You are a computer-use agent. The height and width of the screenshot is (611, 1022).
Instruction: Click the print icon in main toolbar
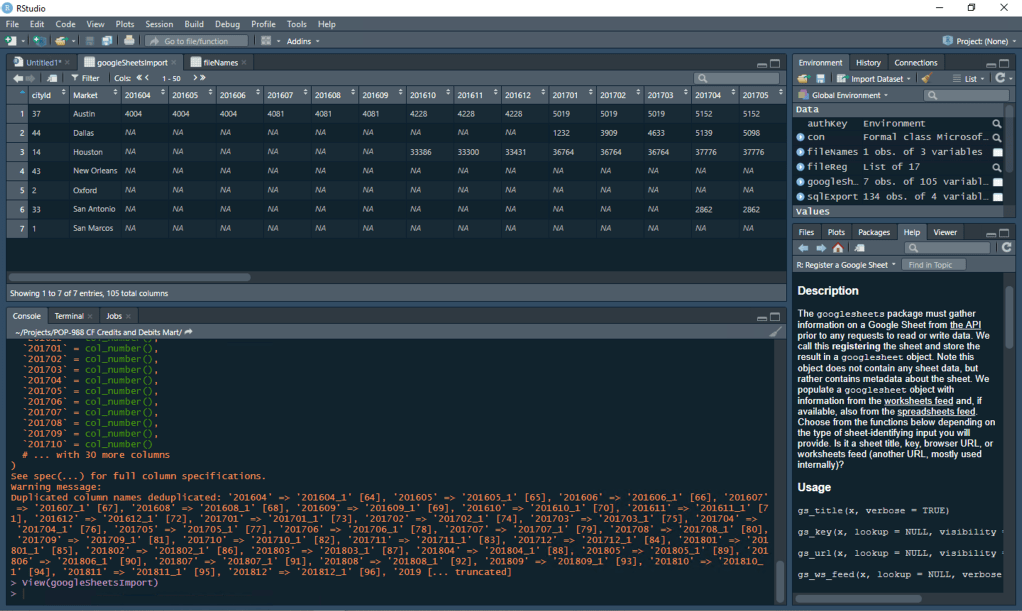coord(129,41)
